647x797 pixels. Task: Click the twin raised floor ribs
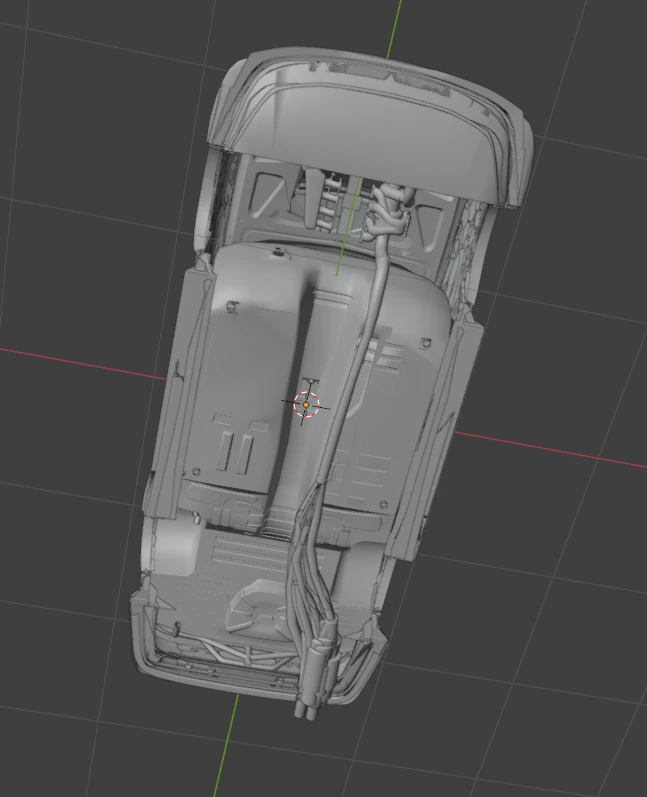point(235,451)
